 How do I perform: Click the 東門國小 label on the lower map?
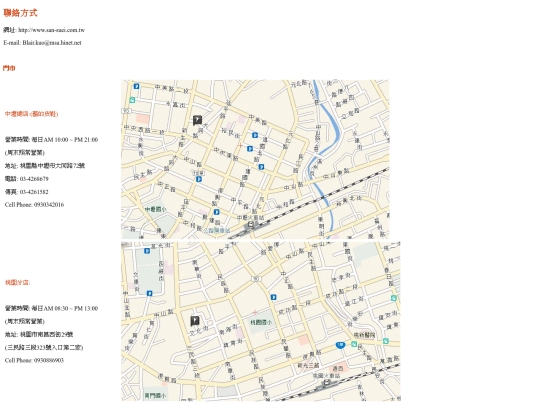point(155,395)
